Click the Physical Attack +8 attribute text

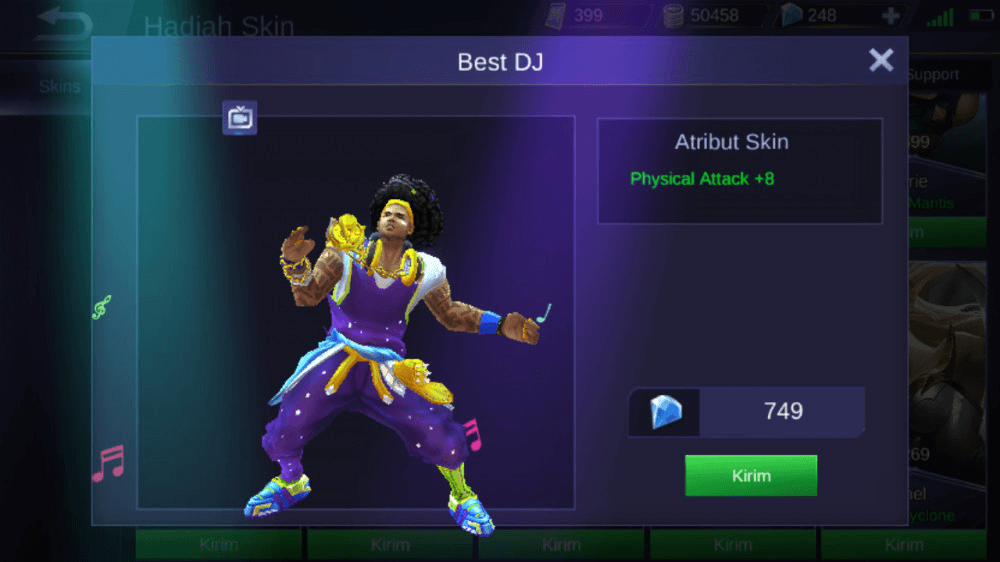coord(702,179)
